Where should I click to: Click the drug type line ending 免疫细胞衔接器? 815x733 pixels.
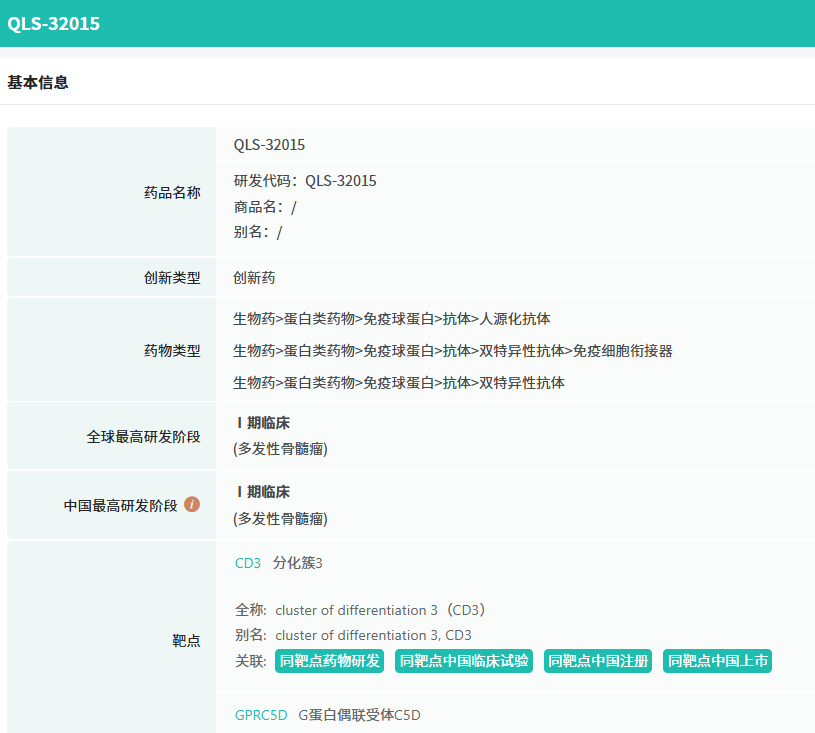pyautogui.click(x=453, y=351)
